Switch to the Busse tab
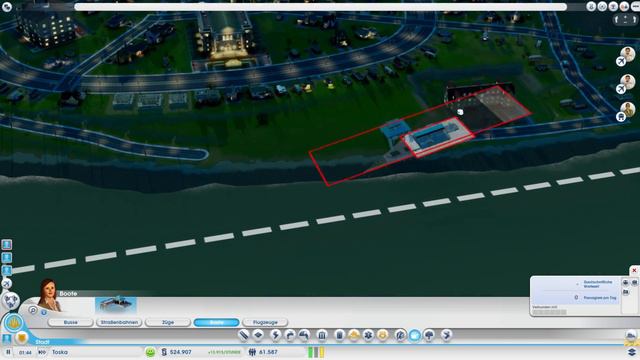 click(x=70, y=322)
